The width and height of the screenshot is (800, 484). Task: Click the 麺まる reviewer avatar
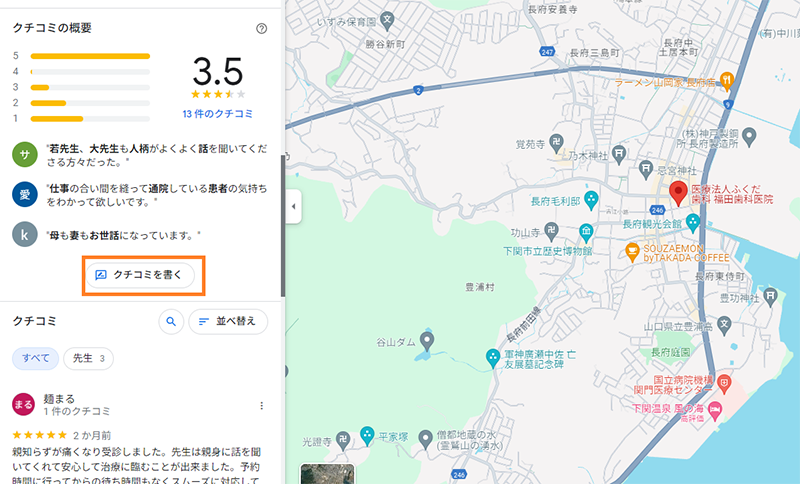pyautogui.click(x=23, y=405)
